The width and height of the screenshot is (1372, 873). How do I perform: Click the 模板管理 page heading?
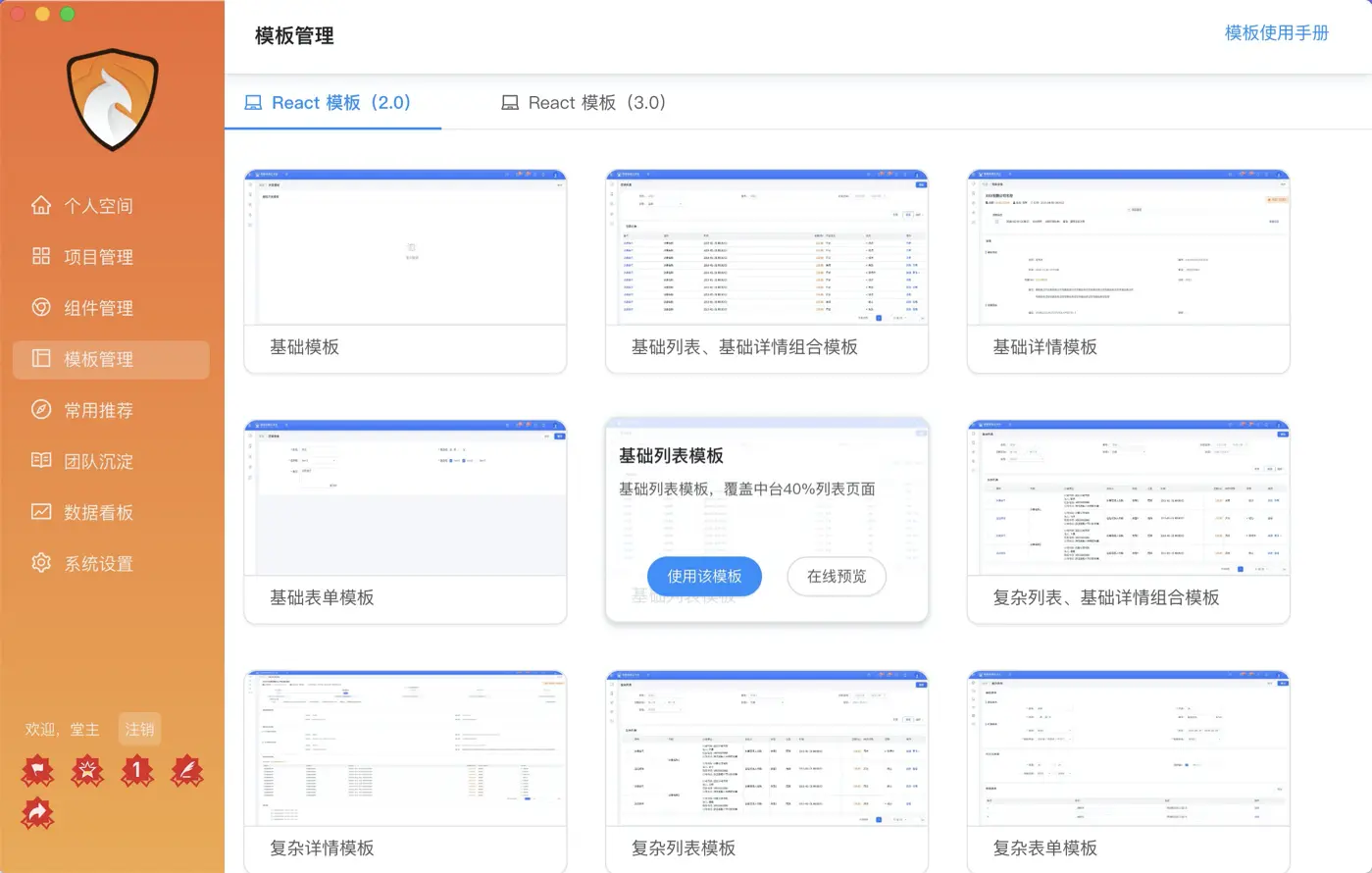[294, 35]
